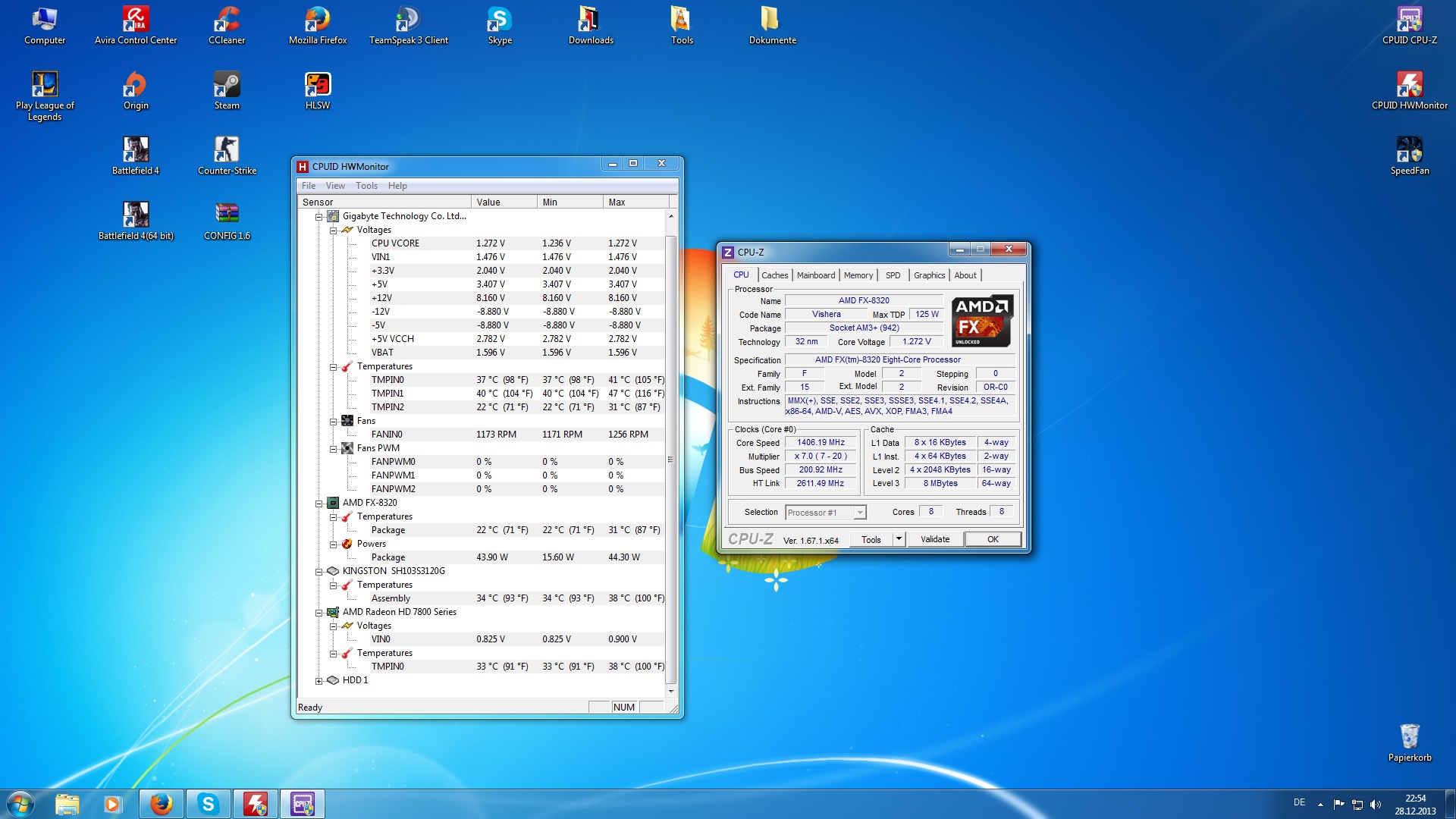Switch to CPU-Z taskbar button
1456x819 pixels.
302,804
